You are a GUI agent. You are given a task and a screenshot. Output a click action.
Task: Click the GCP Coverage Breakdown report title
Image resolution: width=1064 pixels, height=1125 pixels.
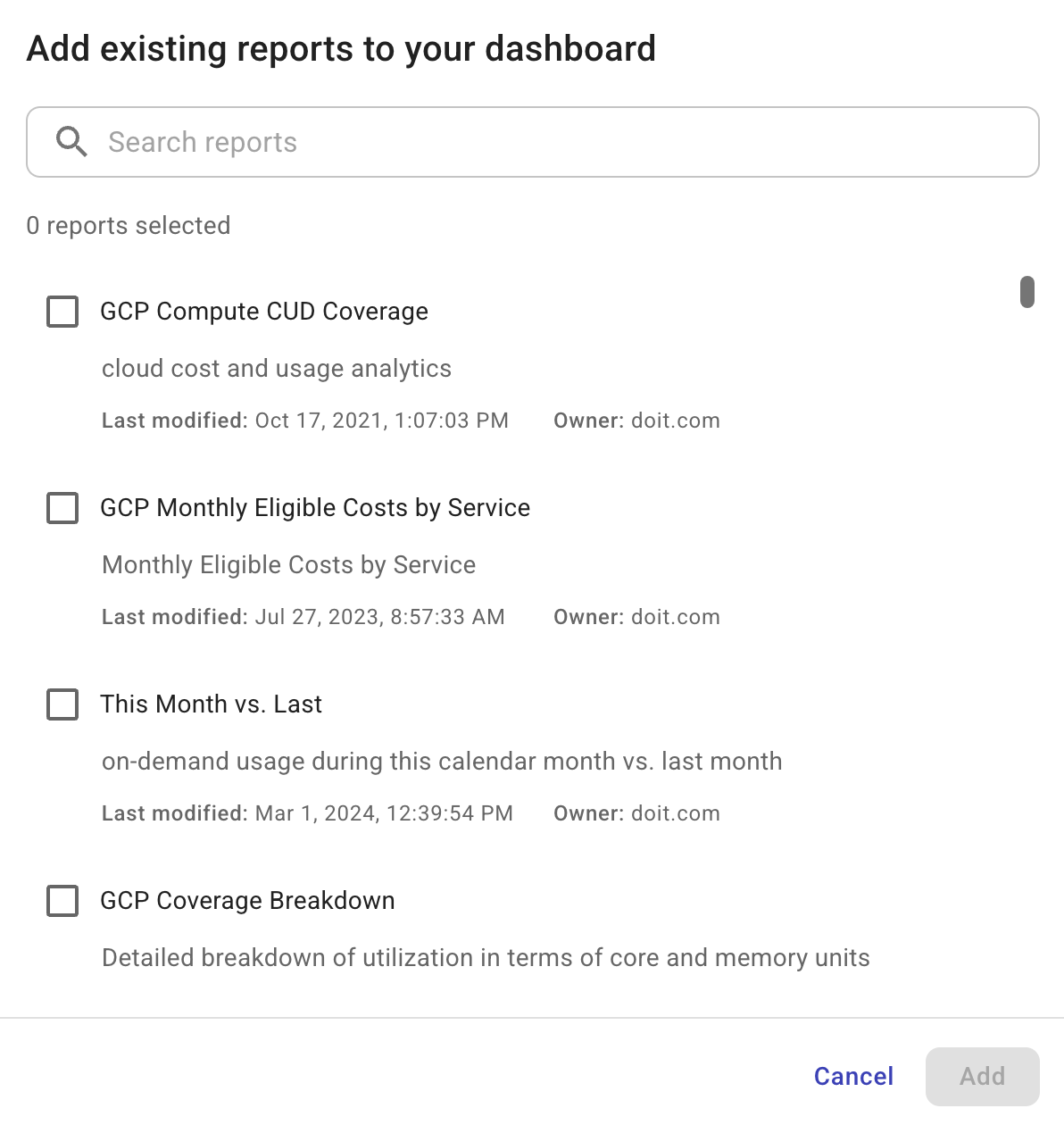(x=247, y=900)
